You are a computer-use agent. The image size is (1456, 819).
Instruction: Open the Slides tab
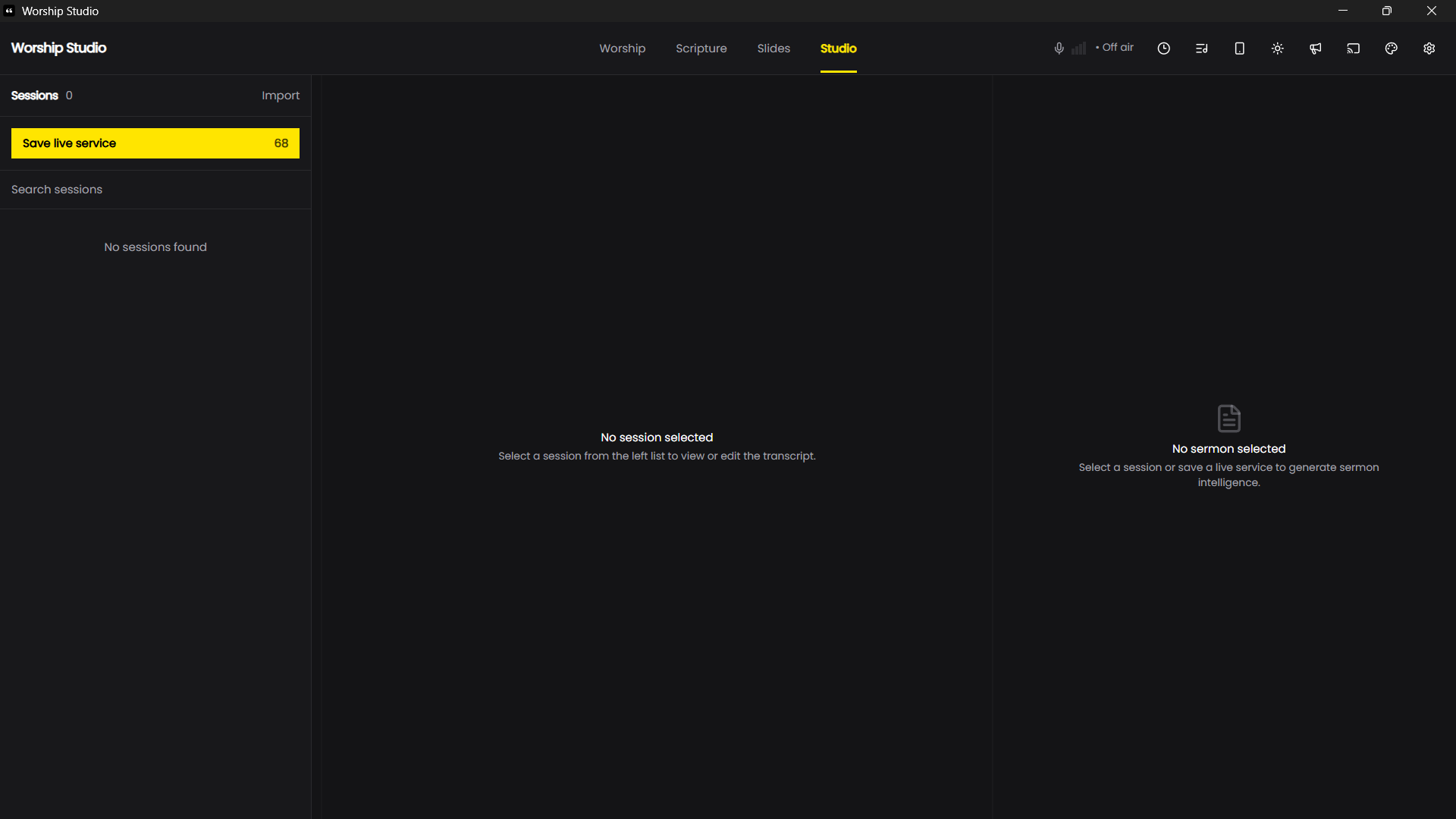(x=773, y=49)
